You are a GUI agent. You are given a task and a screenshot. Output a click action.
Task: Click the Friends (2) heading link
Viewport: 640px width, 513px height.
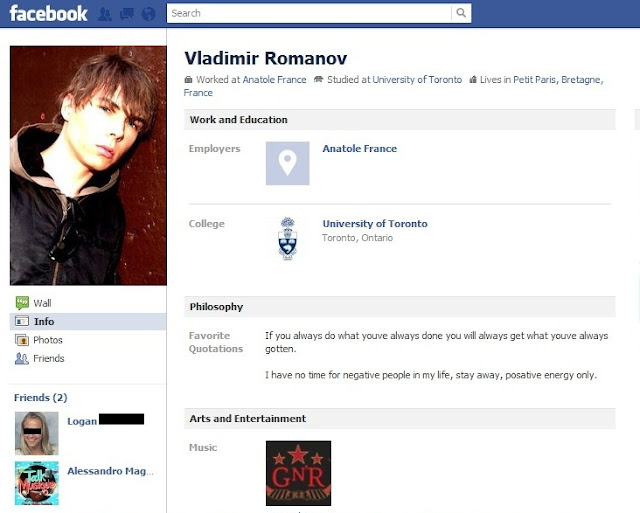(40, 398)
